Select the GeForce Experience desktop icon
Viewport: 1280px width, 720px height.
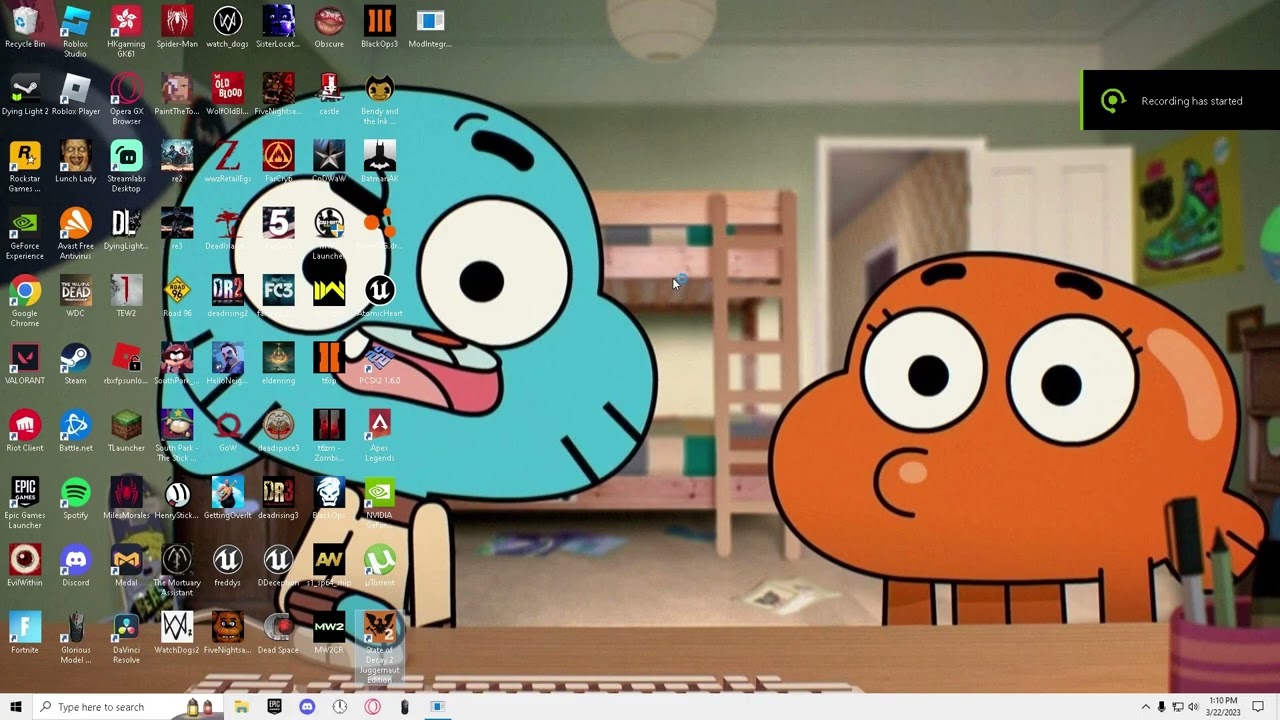pyautogui.click(x=25, y=233)
